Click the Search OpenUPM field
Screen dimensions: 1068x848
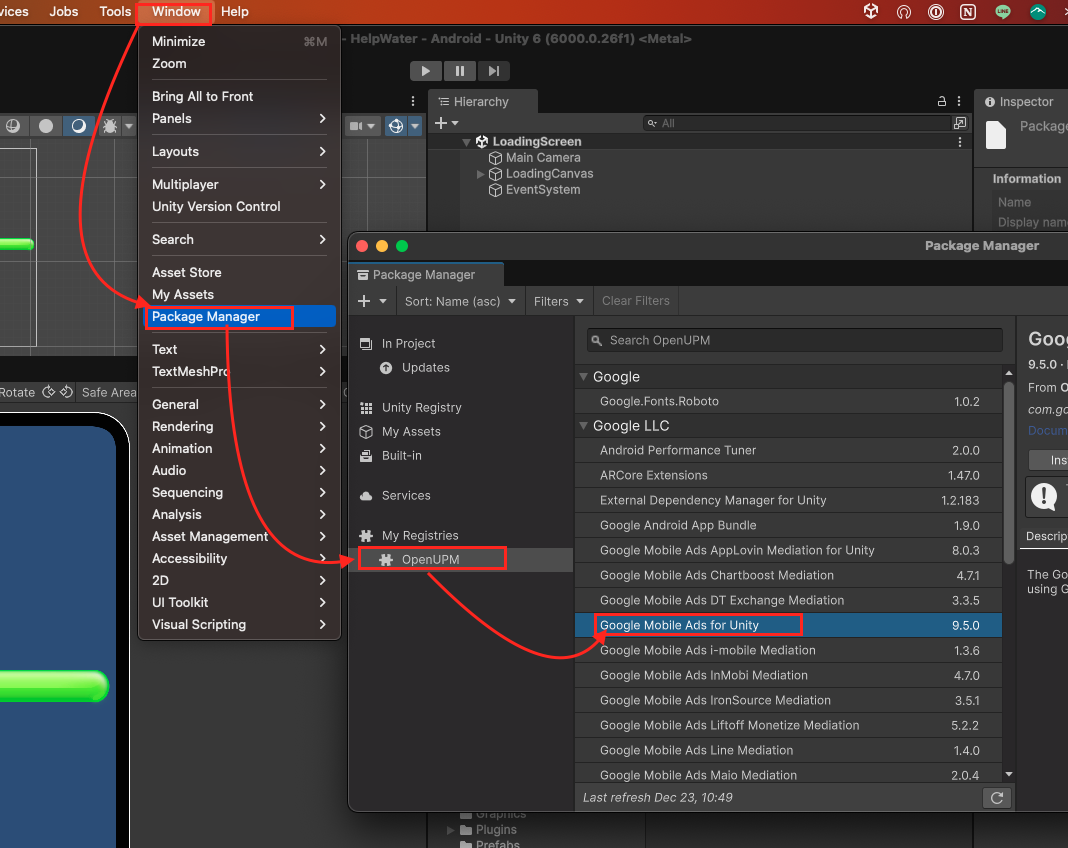(x=795, y=341)
